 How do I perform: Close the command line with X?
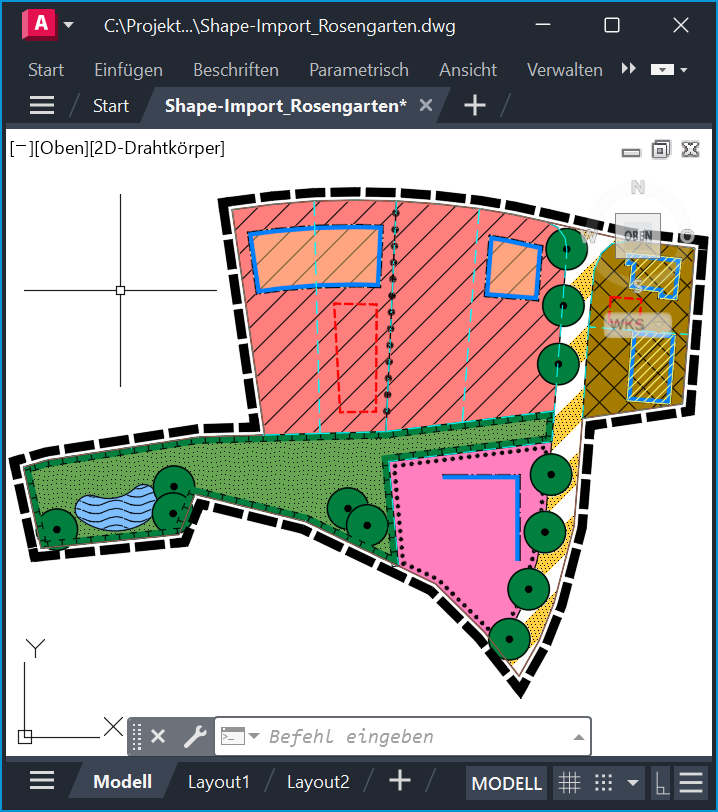coord(158,737)
